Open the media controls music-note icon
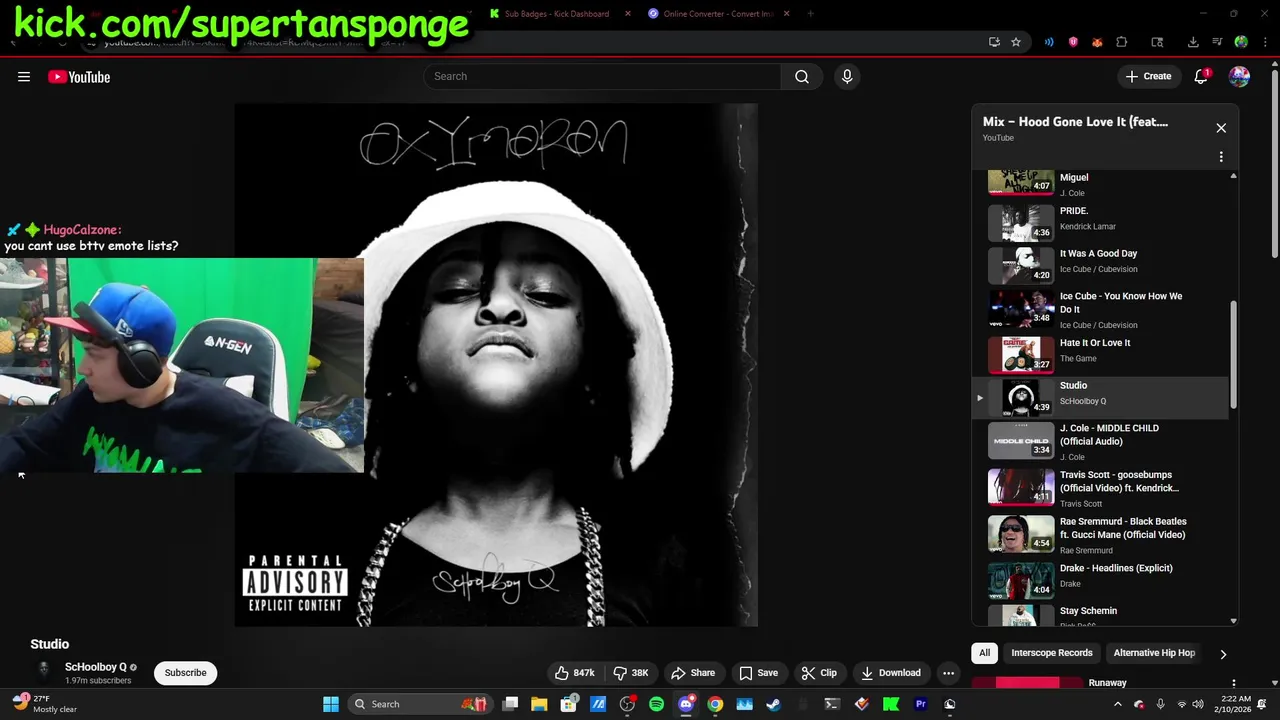The image size is (1280, 720). click(x=1217, y=42)
